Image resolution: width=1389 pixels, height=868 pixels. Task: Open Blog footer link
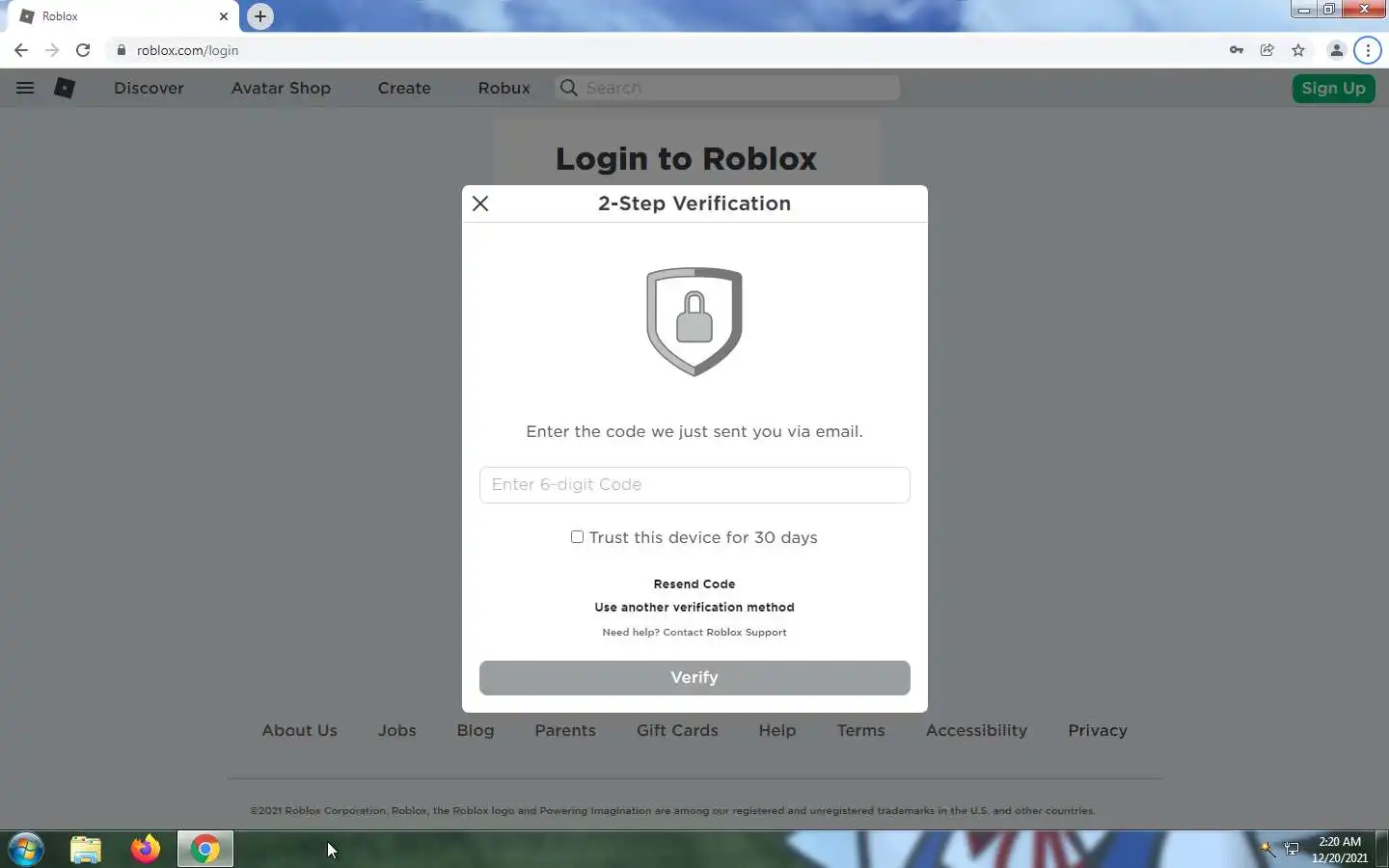[476, 731]
